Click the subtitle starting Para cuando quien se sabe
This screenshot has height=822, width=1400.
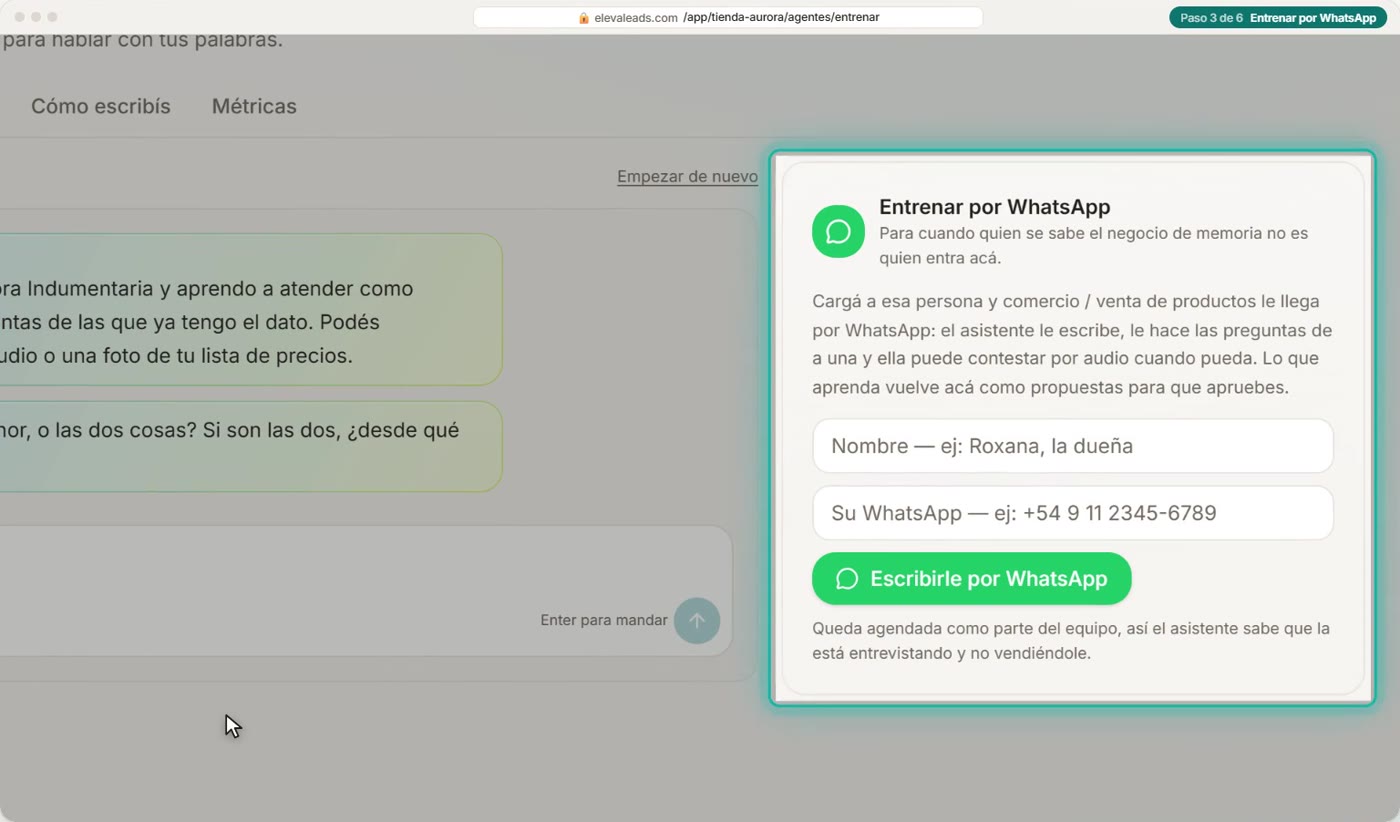1094,246
